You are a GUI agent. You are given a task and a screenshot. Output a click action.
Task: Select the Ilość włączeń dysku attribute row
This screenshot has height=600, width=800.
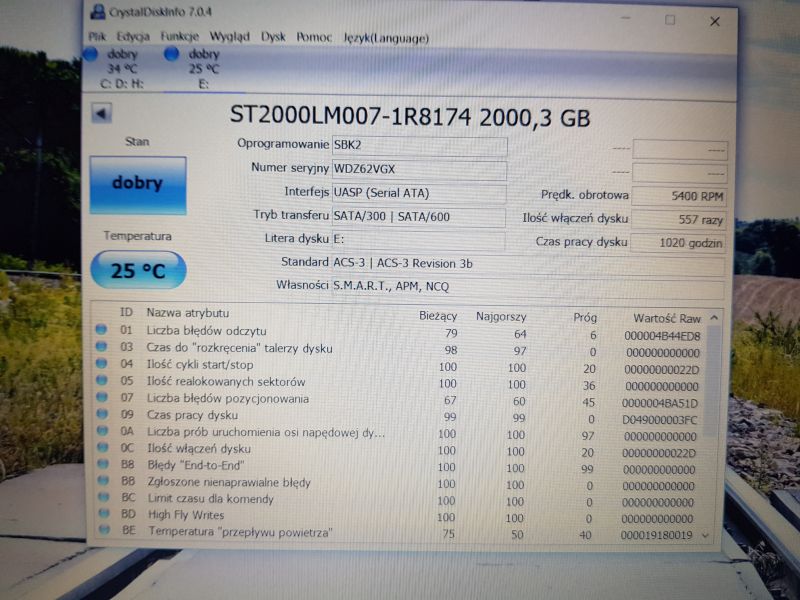click(399, 451)
